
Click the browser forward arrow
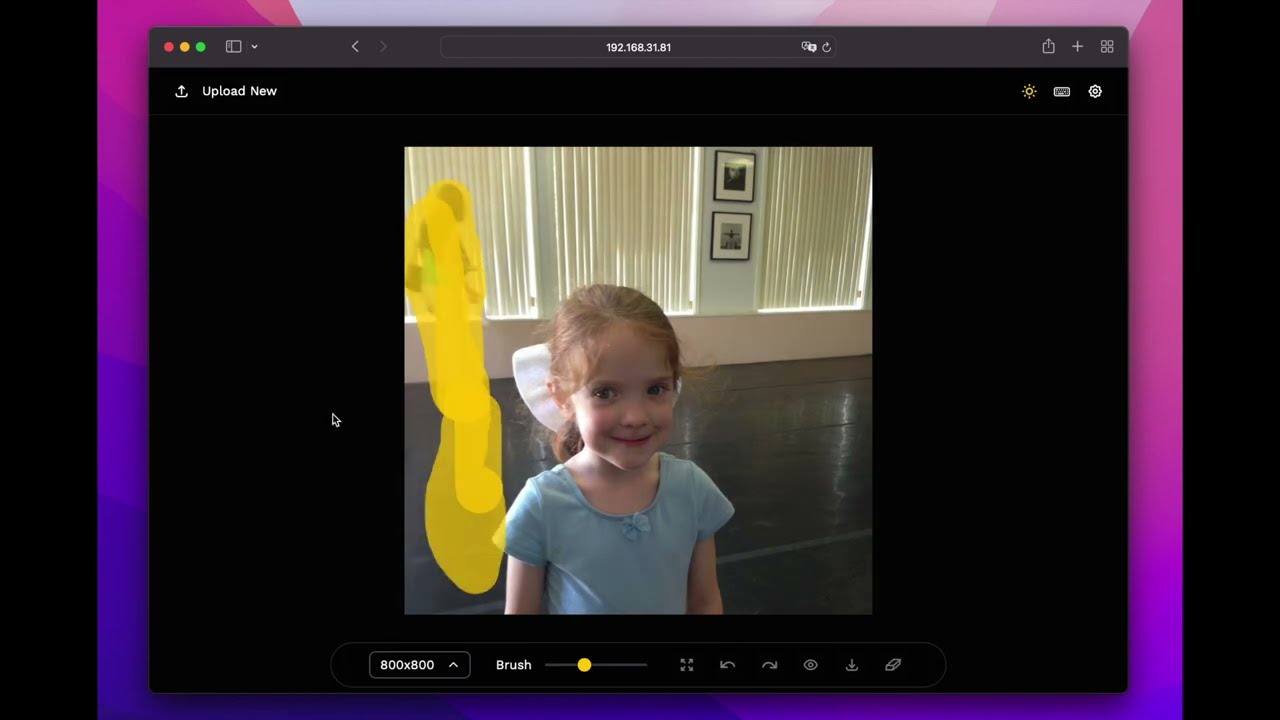[383, 47]
